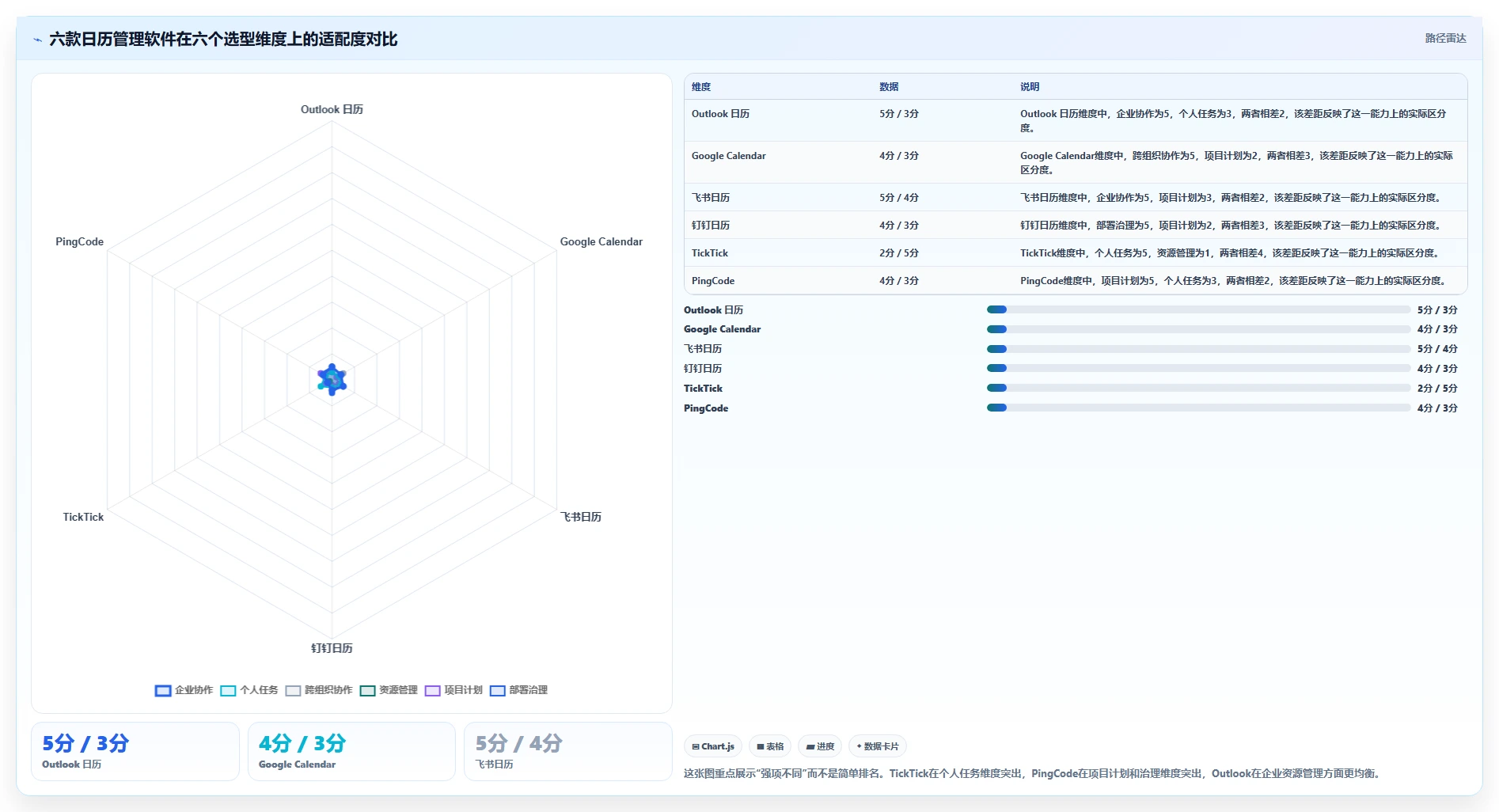The height and width of the screenshot is (812, 1499).
Task: Click the 2分 / 5分 value in table
Action: point(899,253)
